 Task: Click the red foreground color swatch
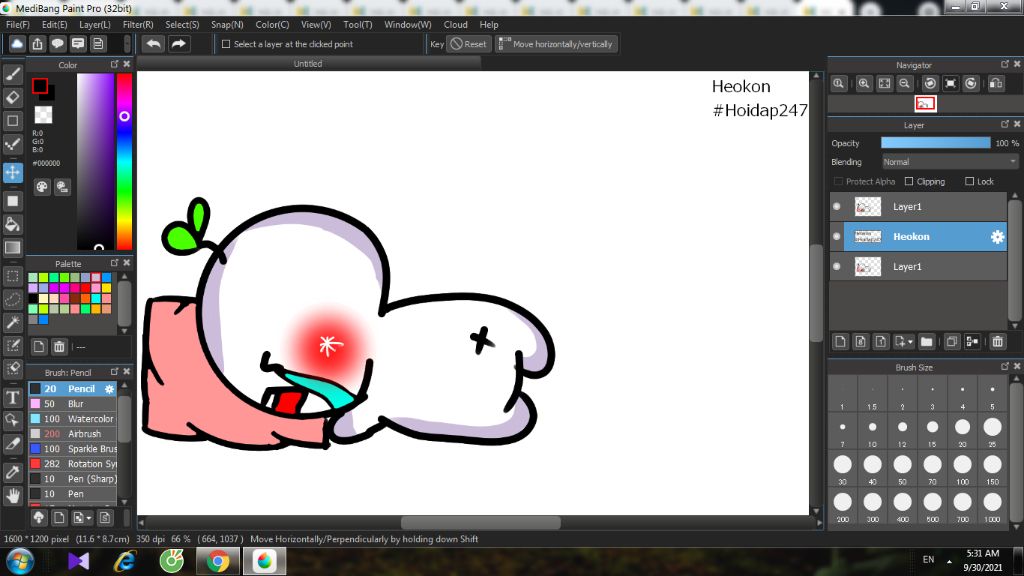(40, 86)
